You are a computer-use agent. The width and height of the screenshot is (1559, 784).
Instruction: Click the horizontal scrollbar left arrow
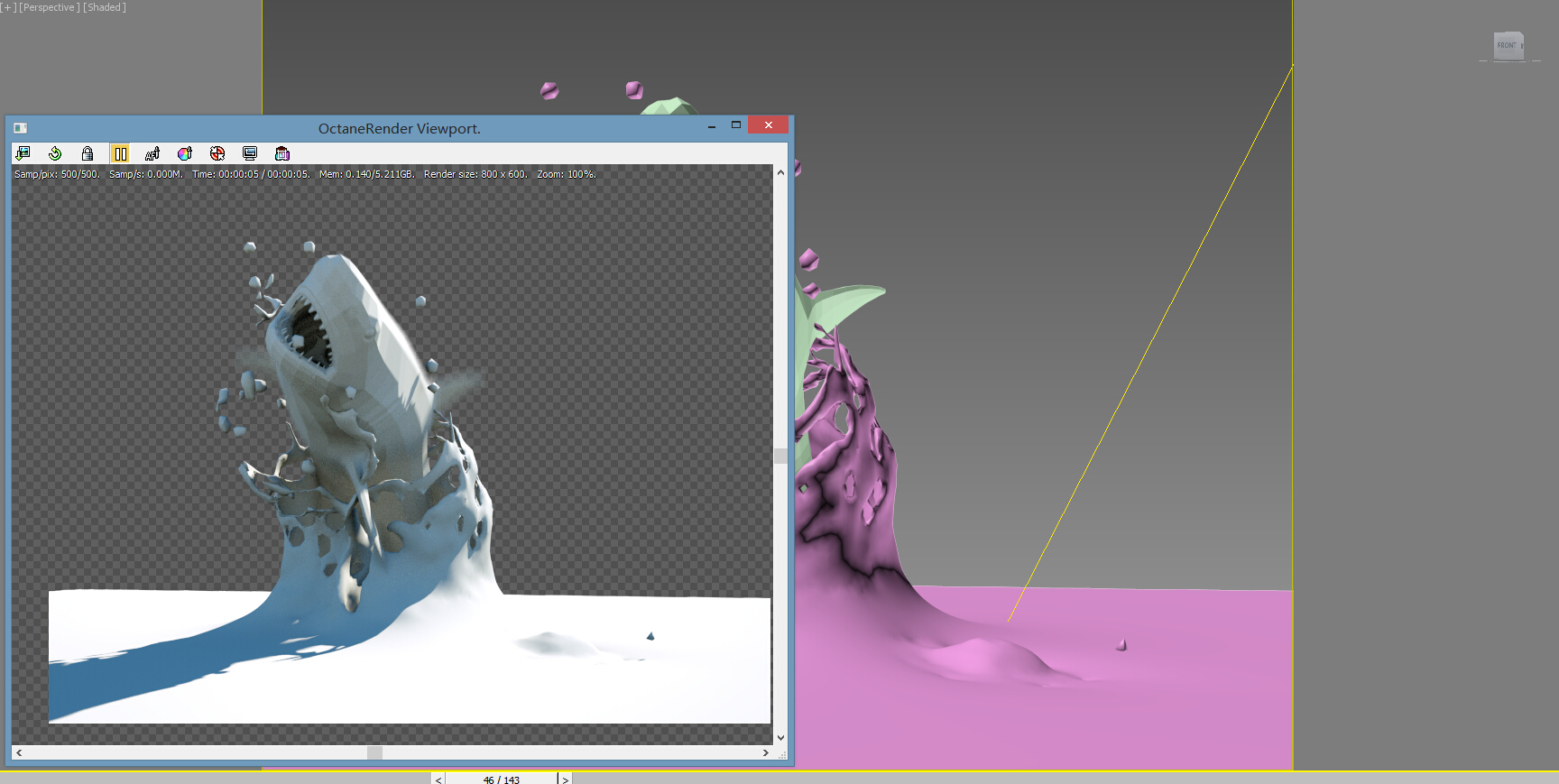[19, 752]
